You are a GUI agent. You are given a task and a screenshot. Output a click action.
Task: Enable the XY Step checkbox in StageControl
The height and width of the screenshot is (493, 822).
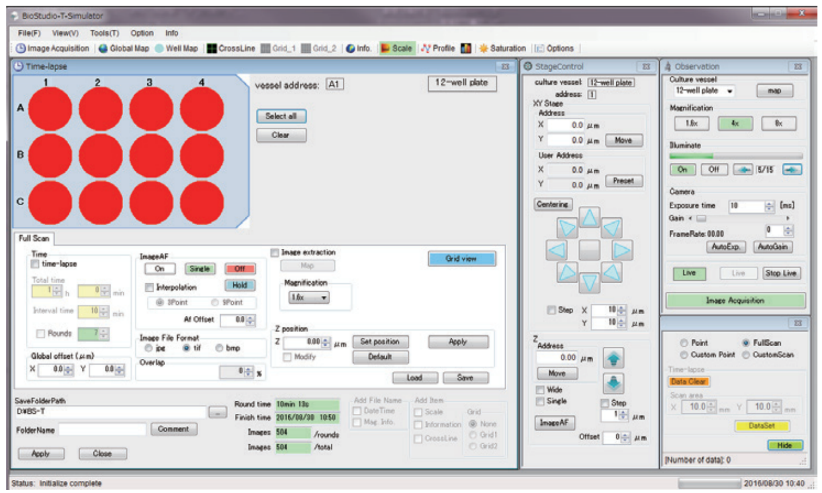[x=551, y=310]
